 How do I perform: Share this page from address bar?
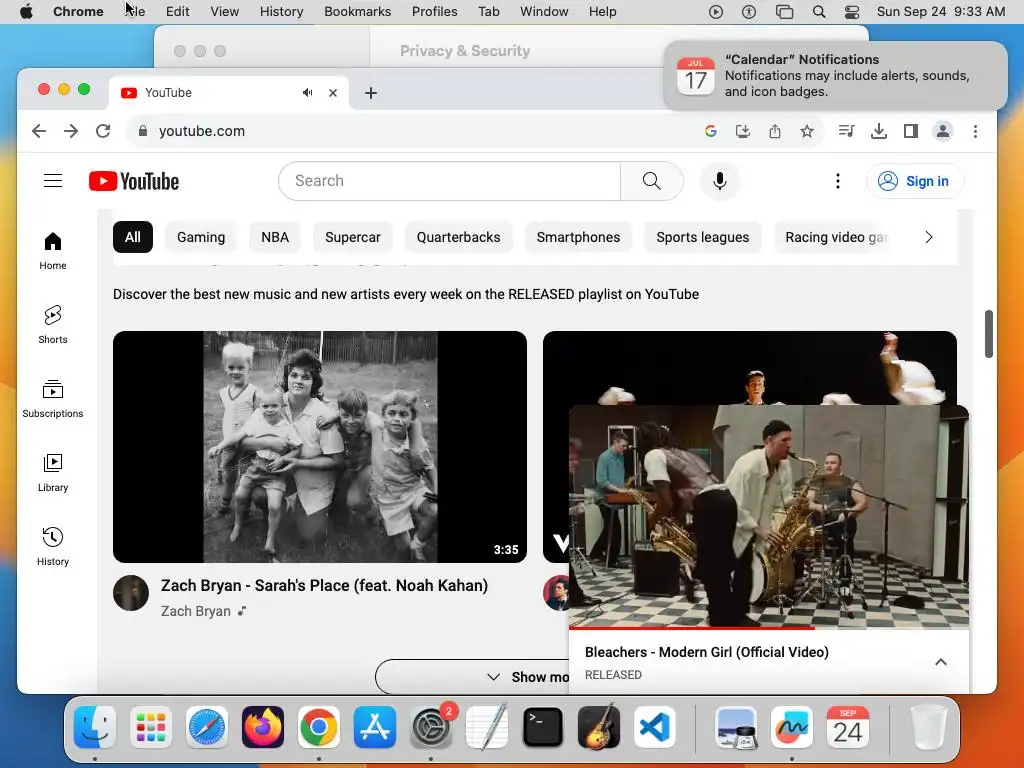(775, 131)
